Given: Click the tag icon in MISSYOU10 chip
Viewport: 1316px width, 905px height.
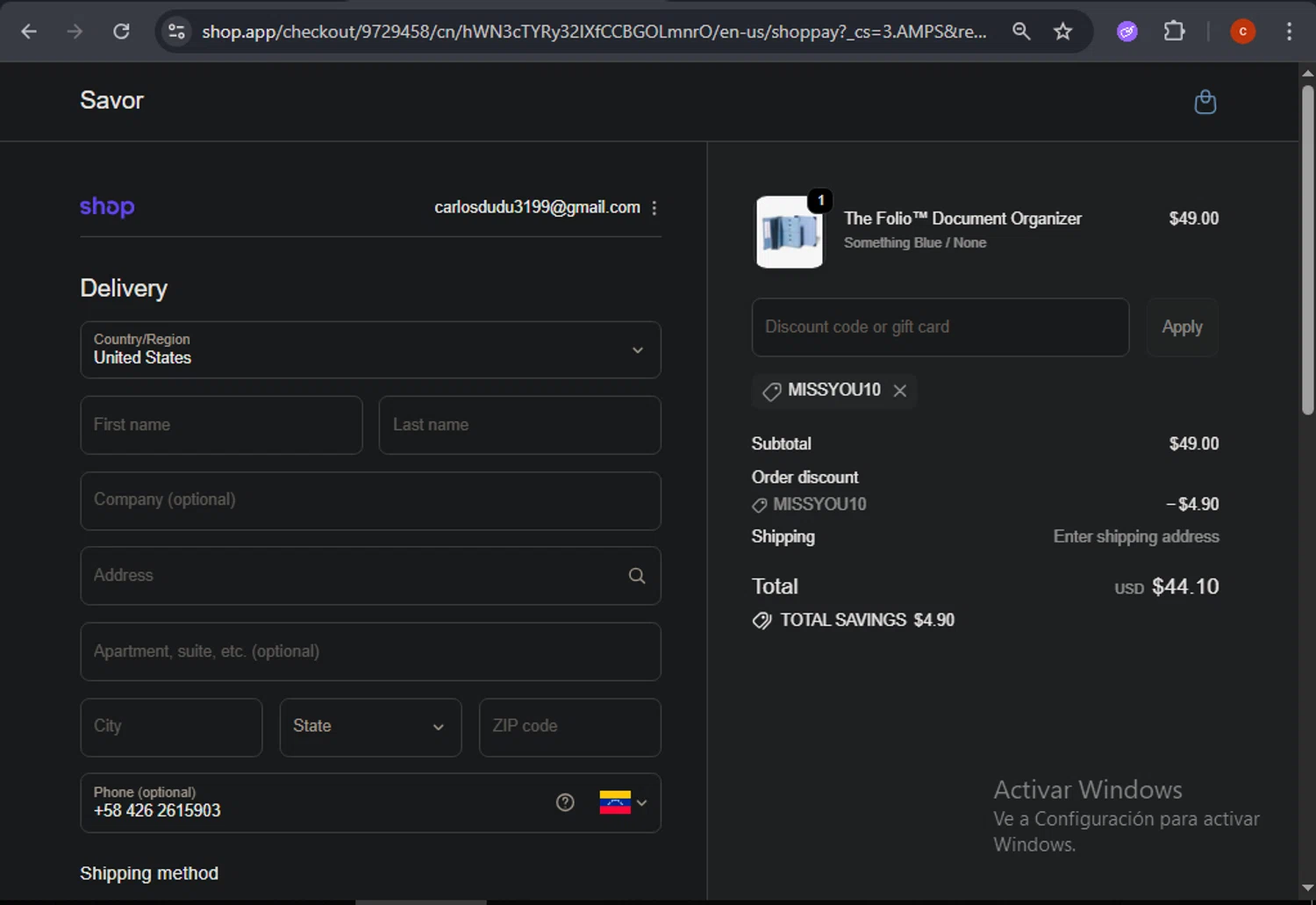Looking at the screenshot, I should click(x=772, y=391).
